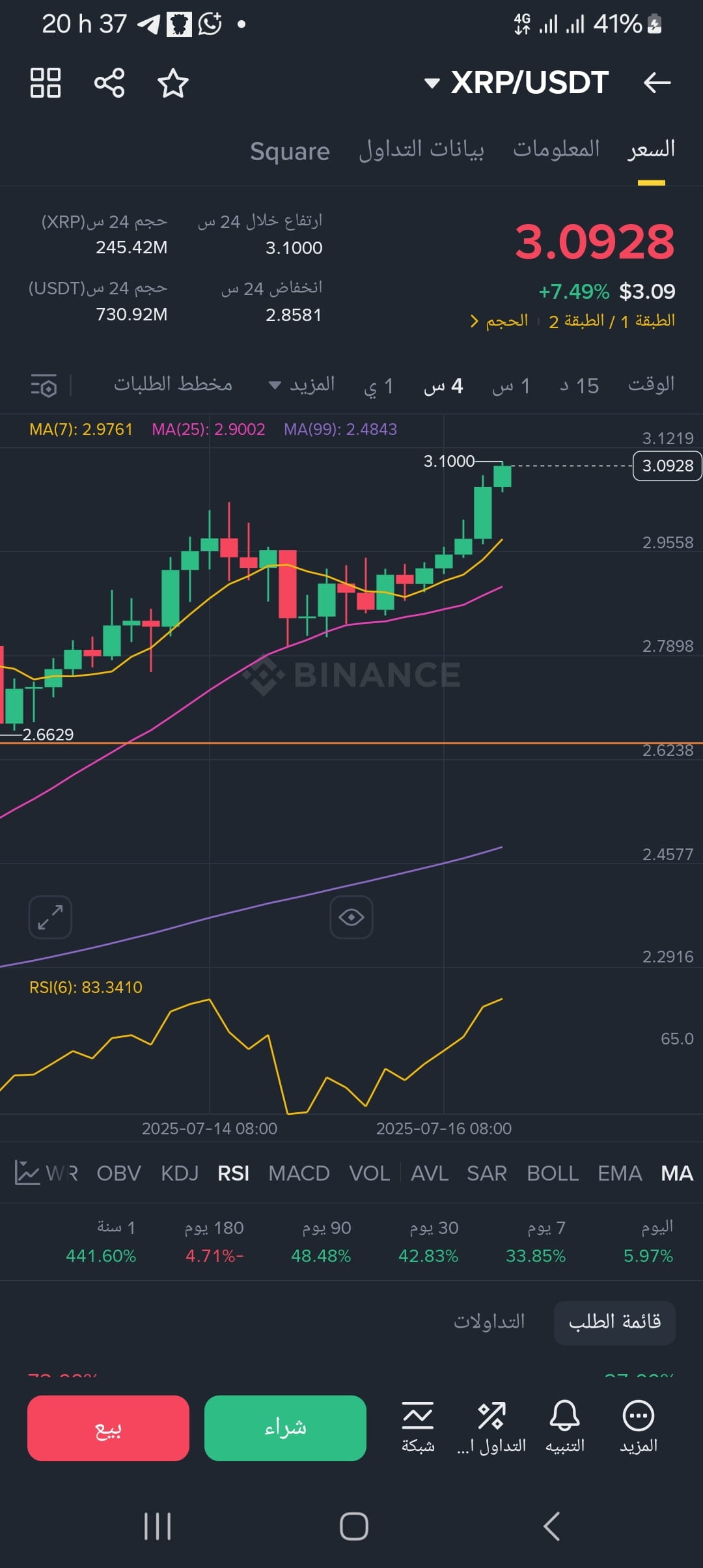Enable the OBV indicator
The image size is (703, 1568).
[118, 1173]
